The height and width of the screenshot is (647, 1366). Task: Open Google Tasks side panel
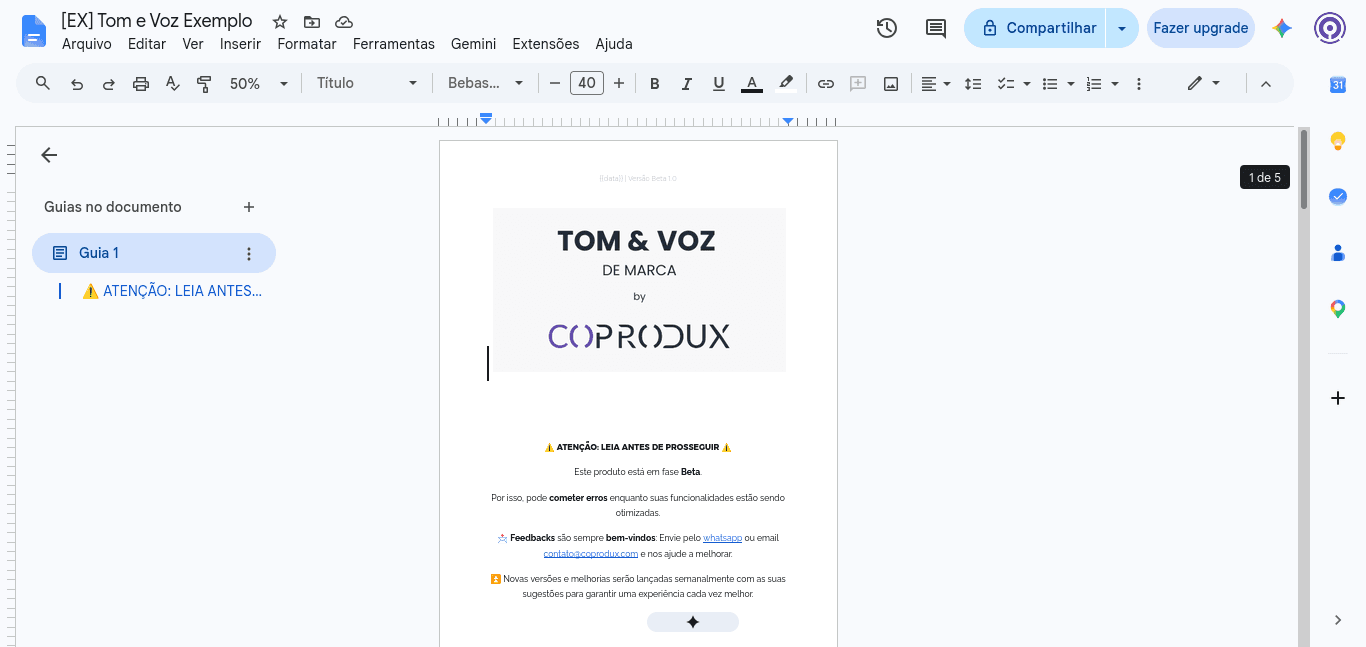tap(1338, 197)
